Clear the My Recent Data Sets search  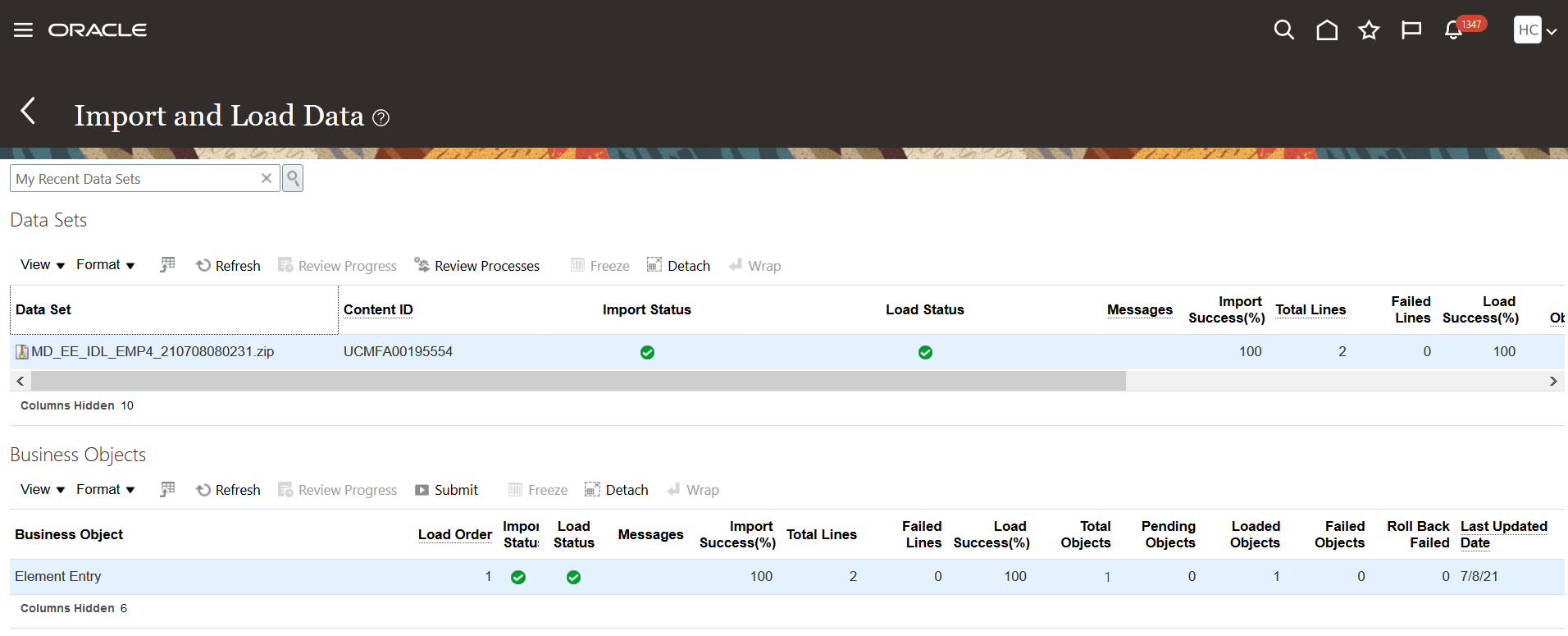(x=267, y=178)
